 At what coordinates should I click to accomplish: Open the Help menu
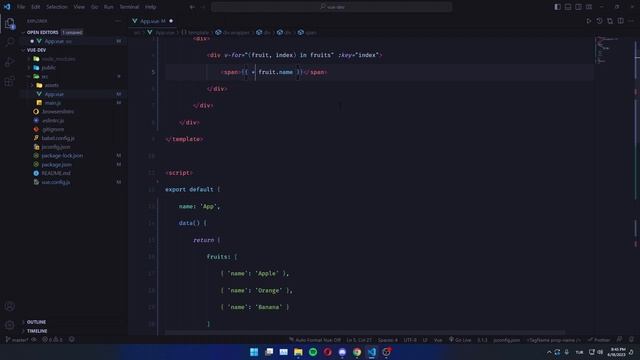click(x=151, y=7)
